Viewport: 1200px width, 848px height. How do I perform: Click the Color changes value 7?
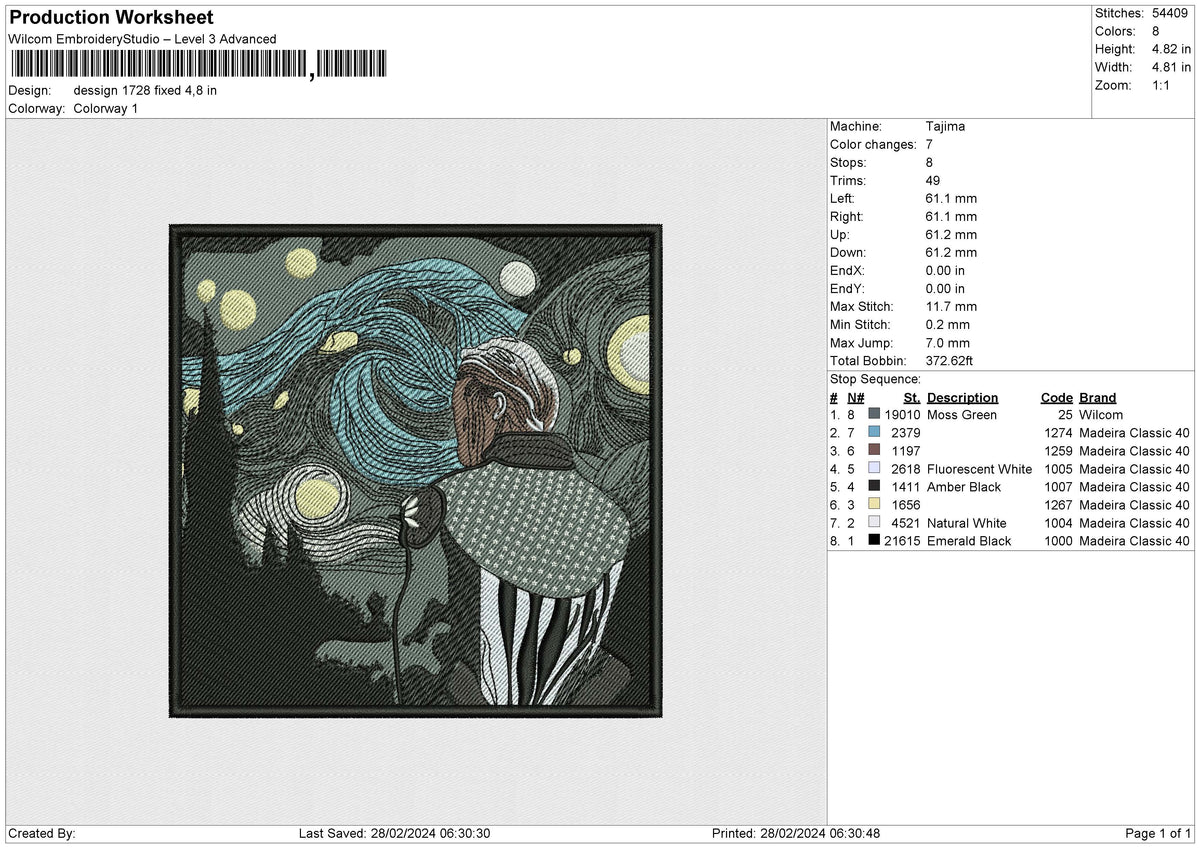pyautogui.click(x=930, y=145)
